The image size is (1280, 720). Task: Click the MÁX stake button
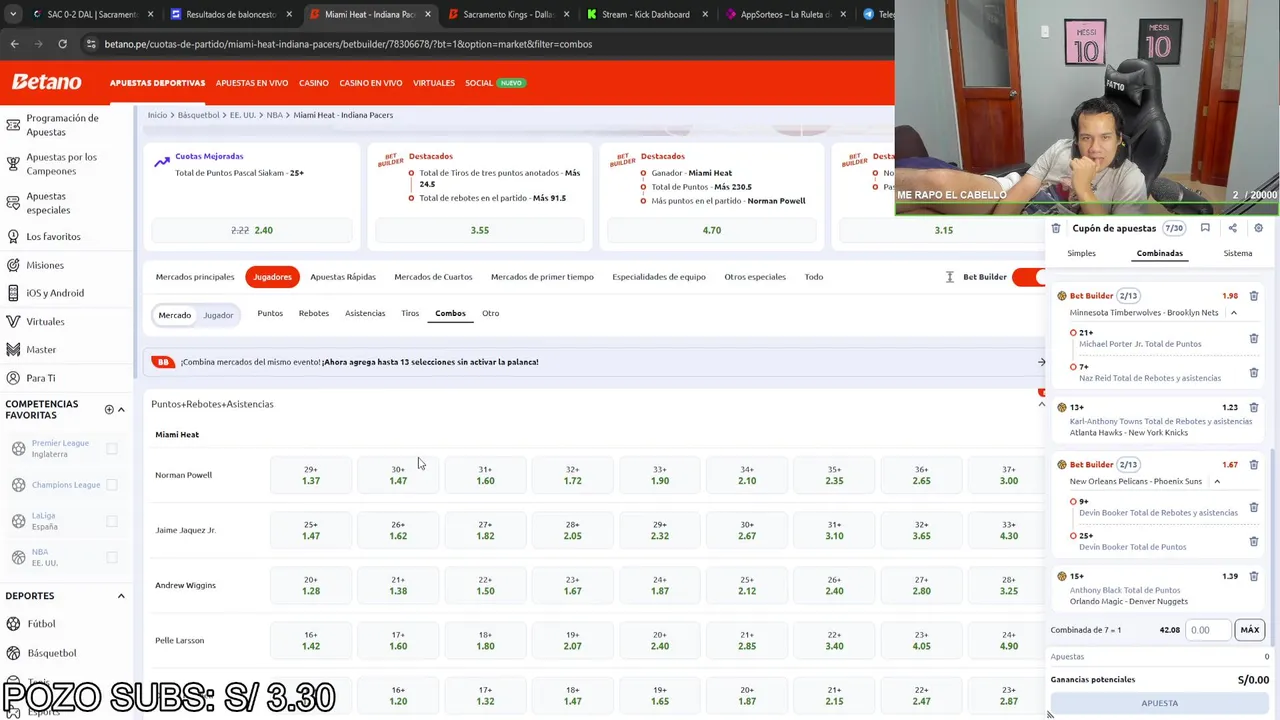tap(1249, 630)
